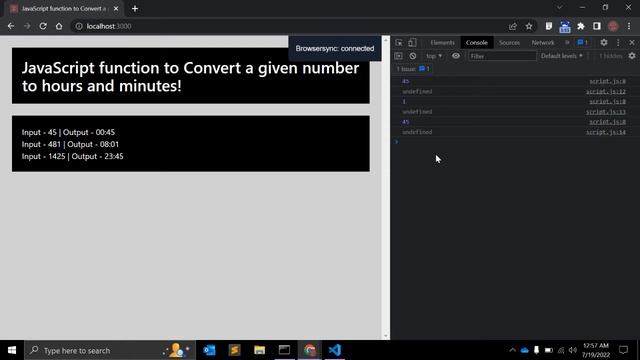Open the Chrome profile avatar
Screen dimensions: 640x360
pos(613,26)
